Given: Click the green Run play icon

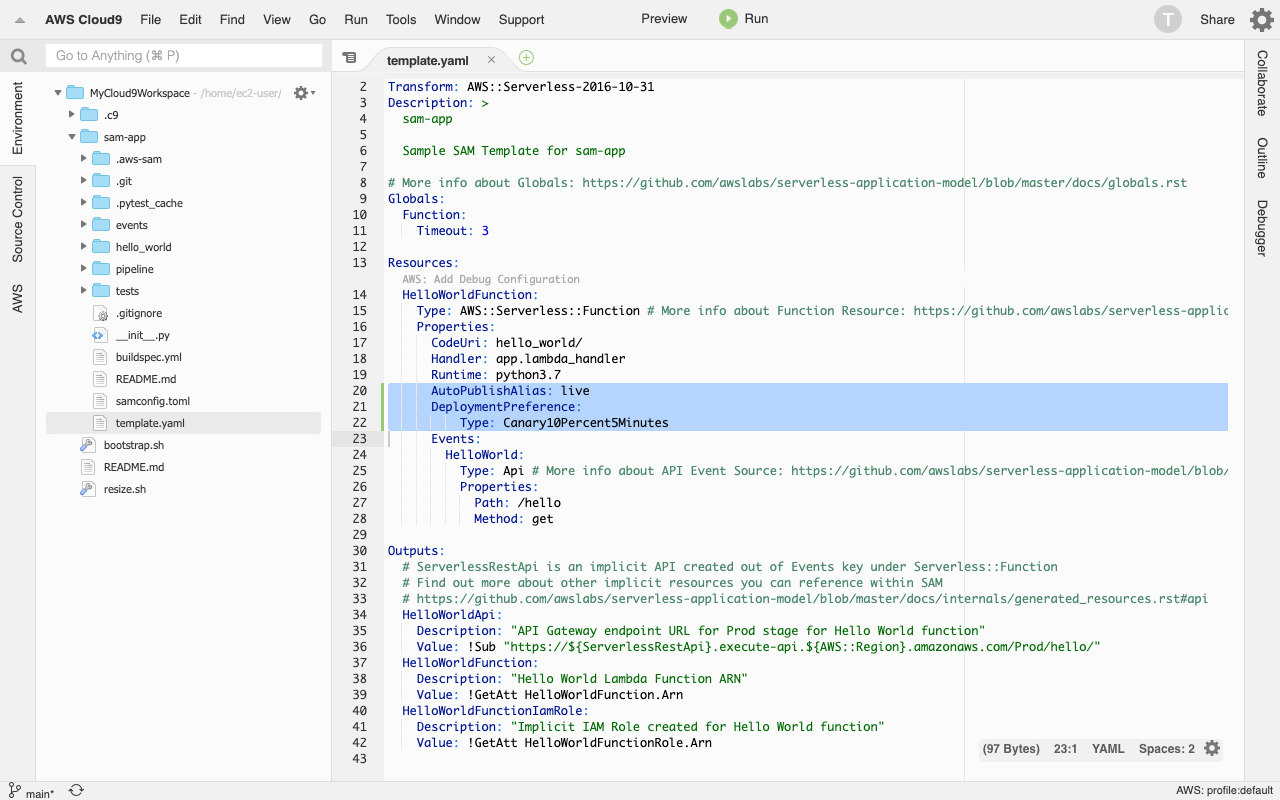Looking at the screenshot, I should point(728,19).
